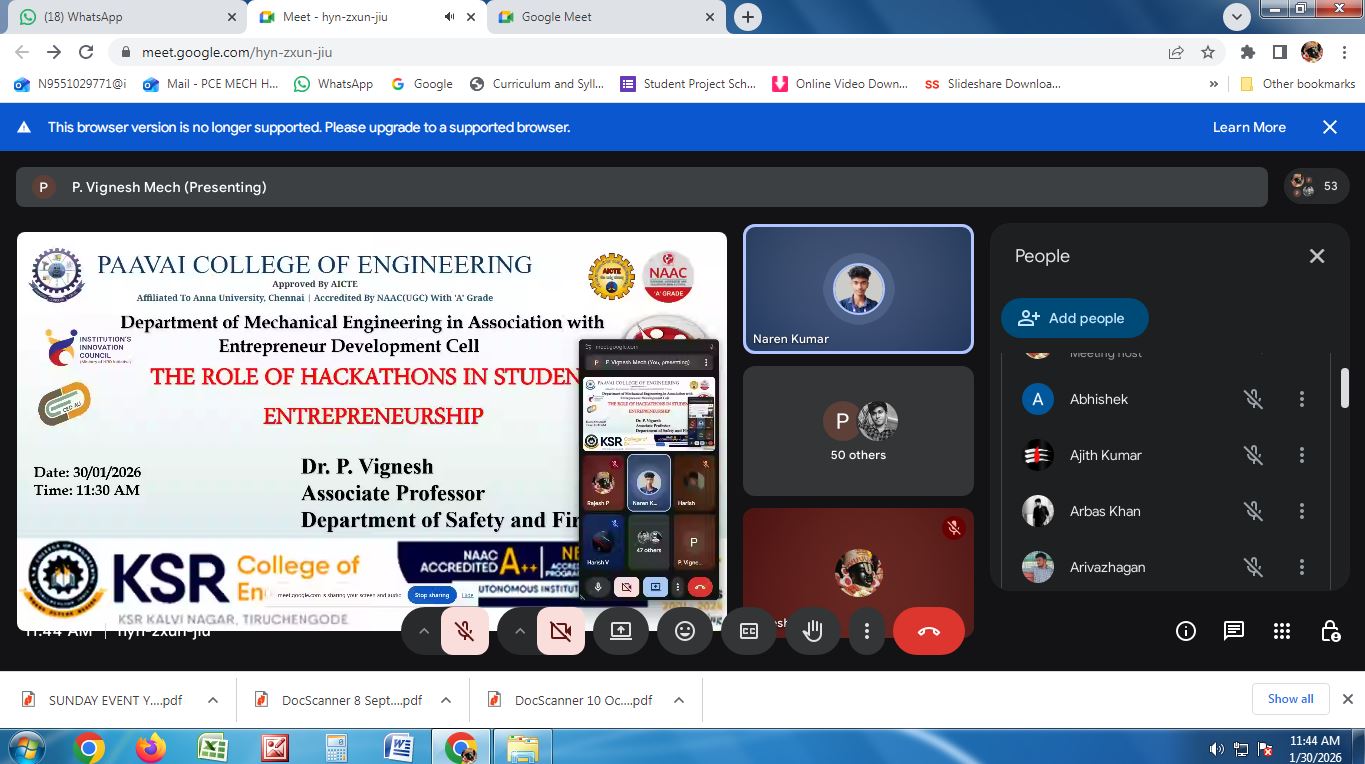Viewport: 1365px width, 764px height.
Task: Open the emoji reactions button
Action: click(685, 631)
